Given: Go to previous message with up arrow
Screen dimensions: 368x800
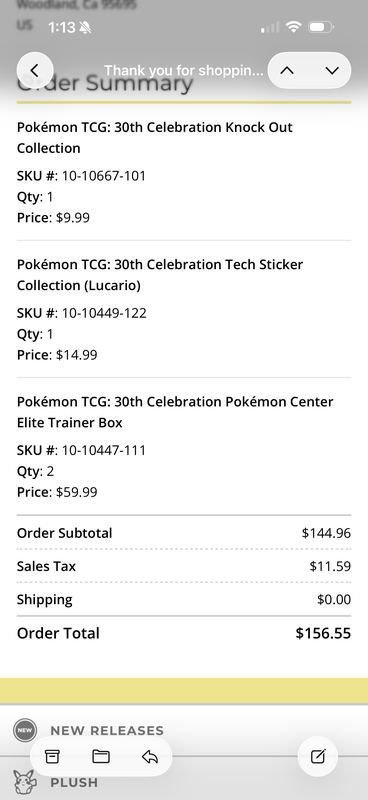Looking at the screenshot, I should point(287,71).
